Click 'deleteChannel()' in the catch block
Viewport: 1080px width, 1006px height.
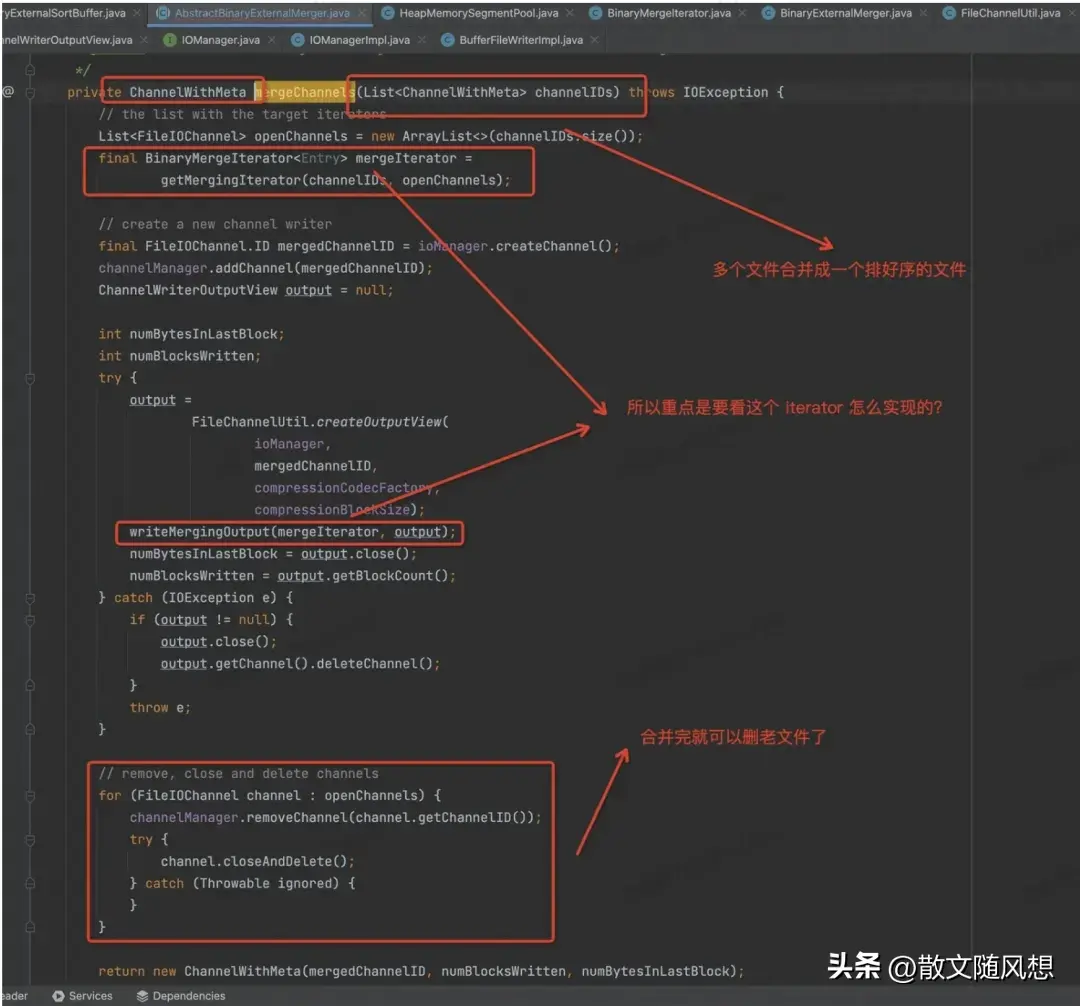pos(375,664)
